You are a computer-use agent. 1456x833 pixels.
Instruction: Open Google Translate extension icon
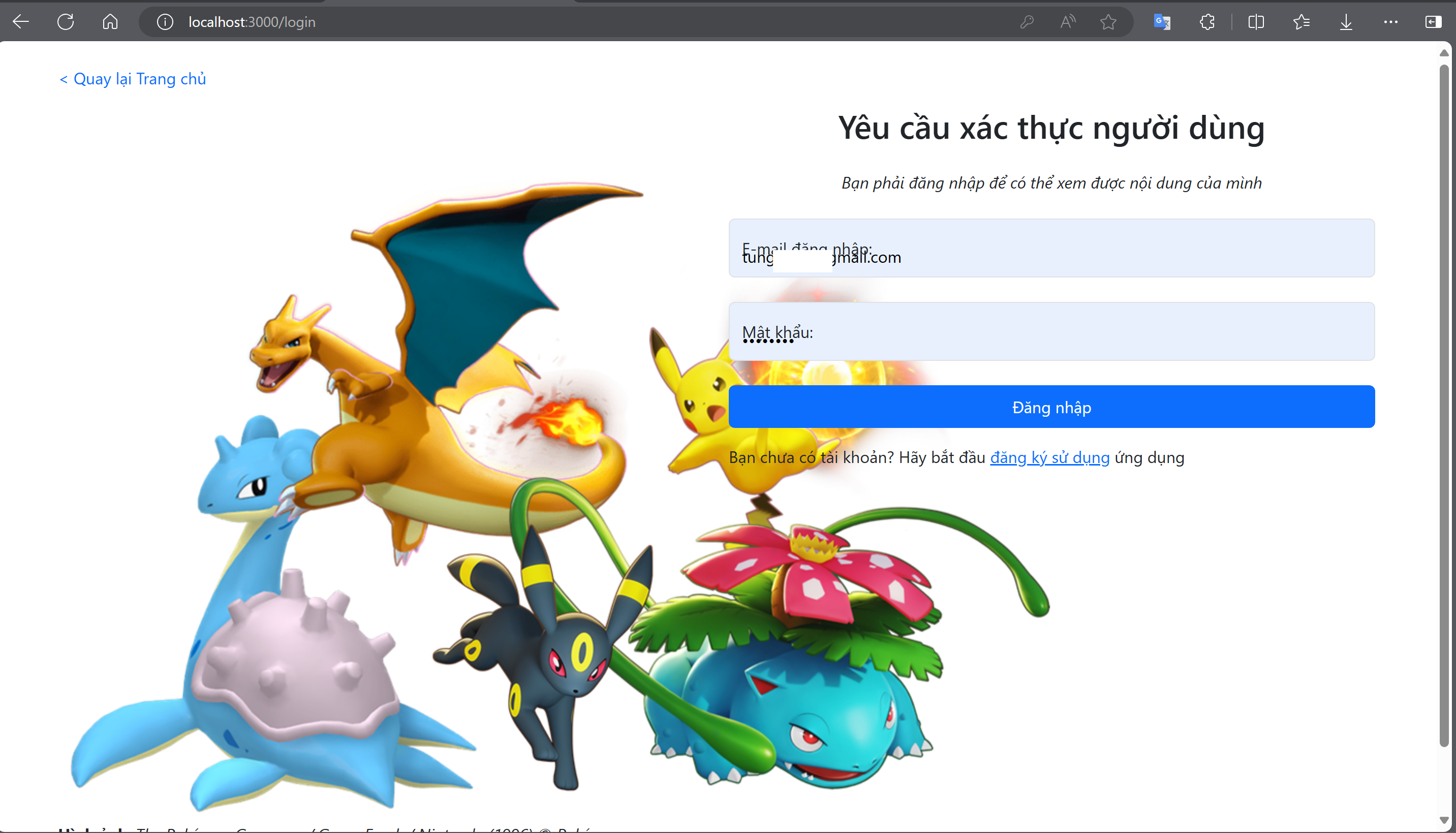point(1162,22)
